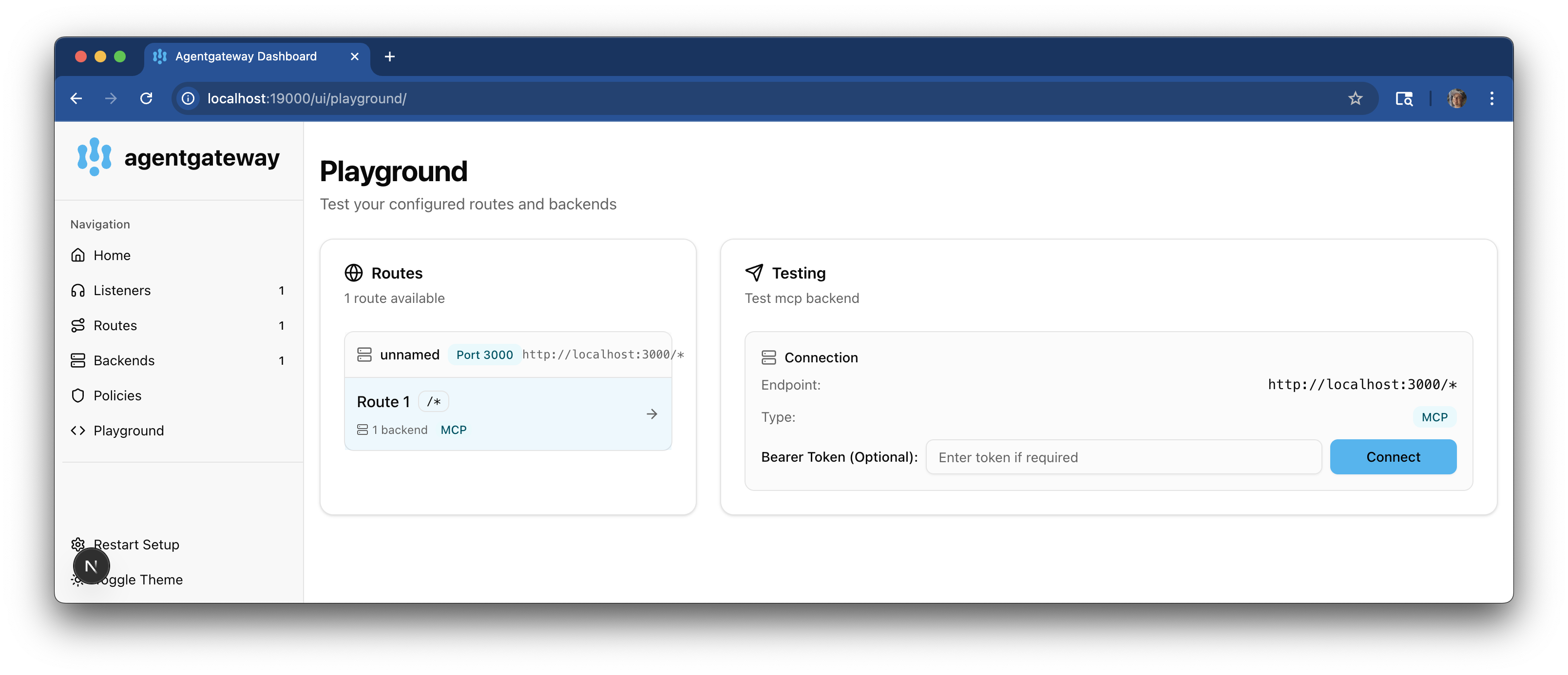Go back in browser history
The image size is (1568, 675).
tap(76, 98)
